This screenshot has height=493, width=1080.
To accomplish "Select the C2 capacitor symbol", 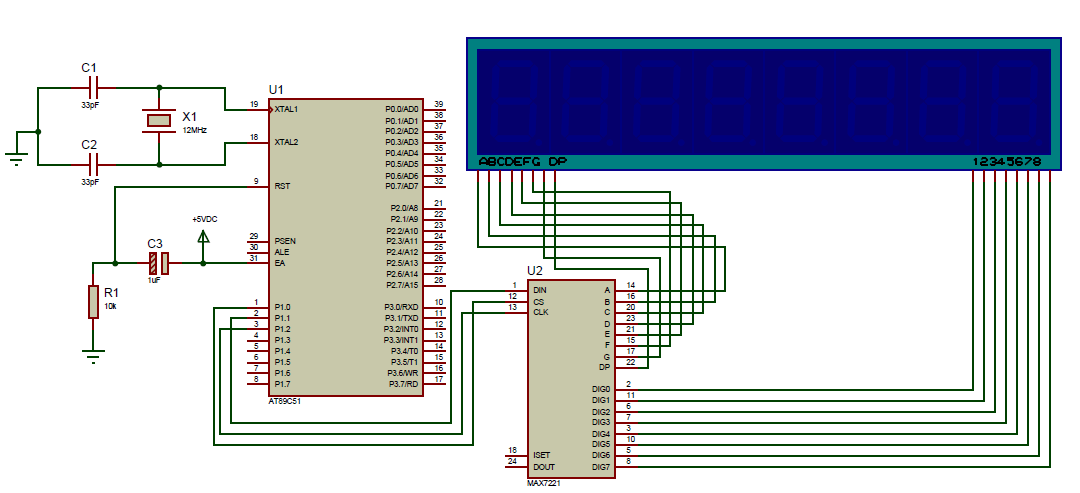I will point(94,165).
